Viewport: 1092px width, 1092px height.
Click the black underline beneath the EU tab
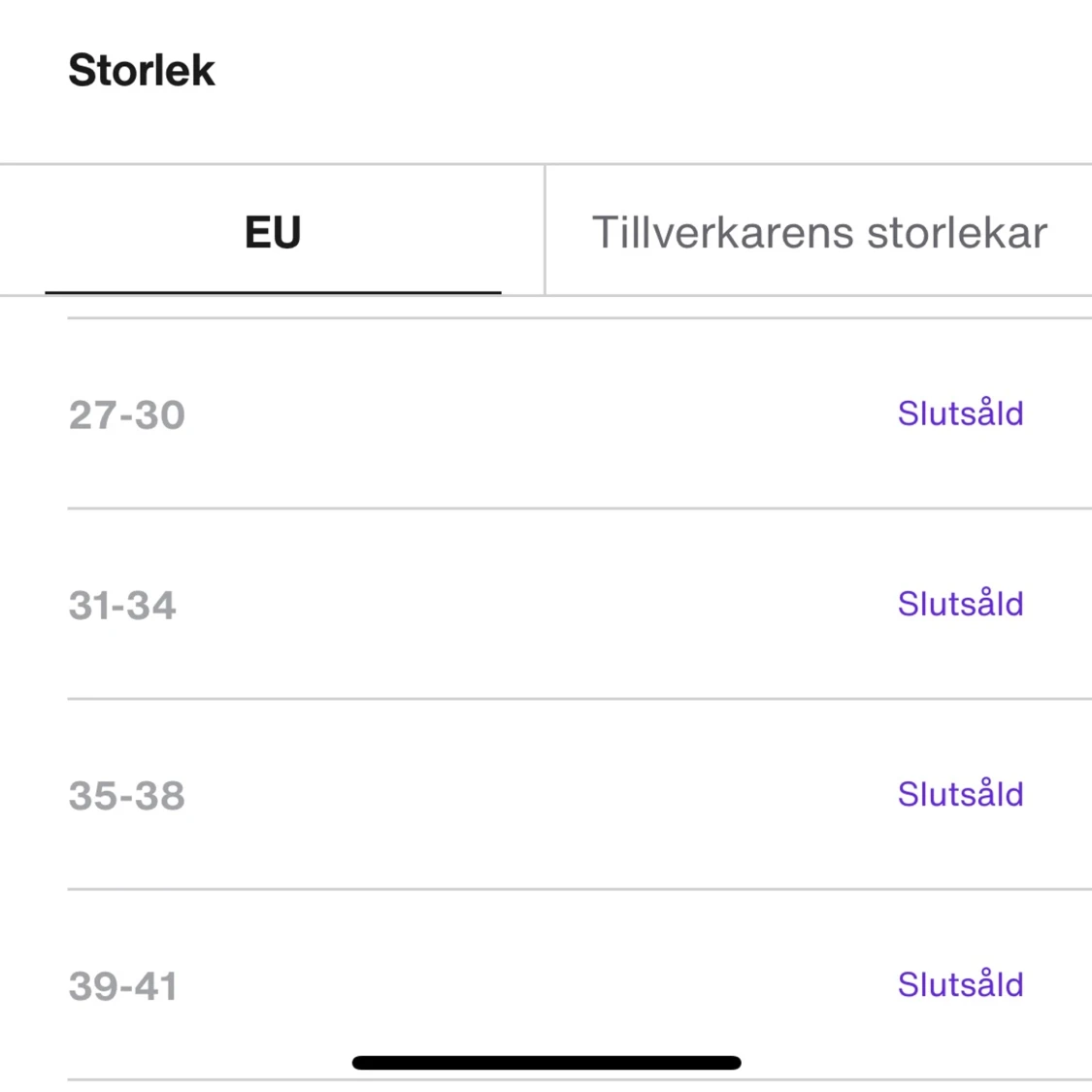(x=273, y=291)
